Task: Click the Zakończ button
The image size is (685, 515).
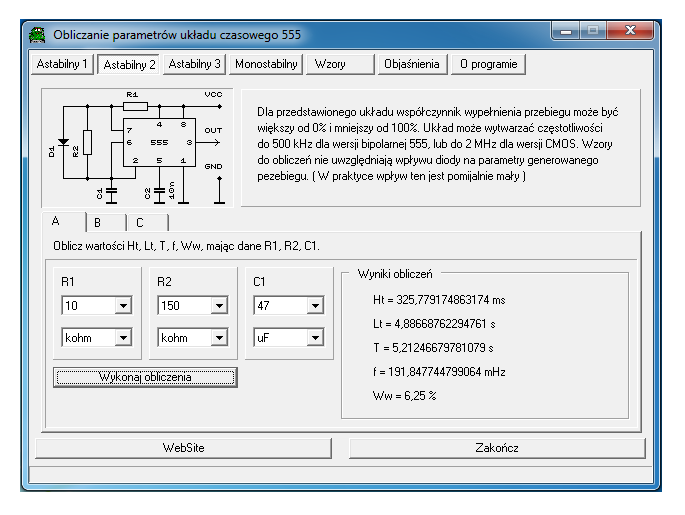Action: point(497,448)
